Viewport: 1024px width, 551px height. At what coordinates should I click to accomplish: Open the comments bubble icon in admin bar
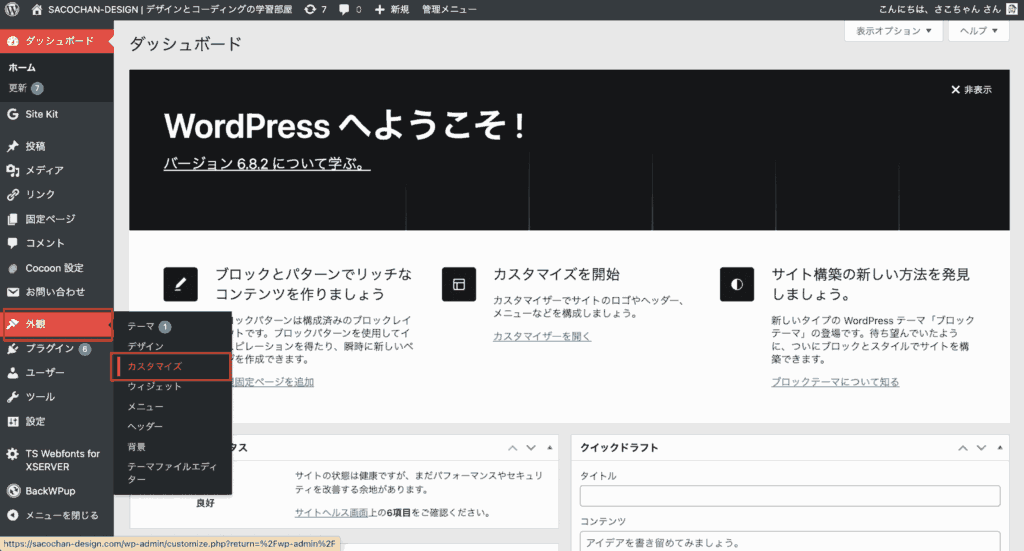[344, 10]
